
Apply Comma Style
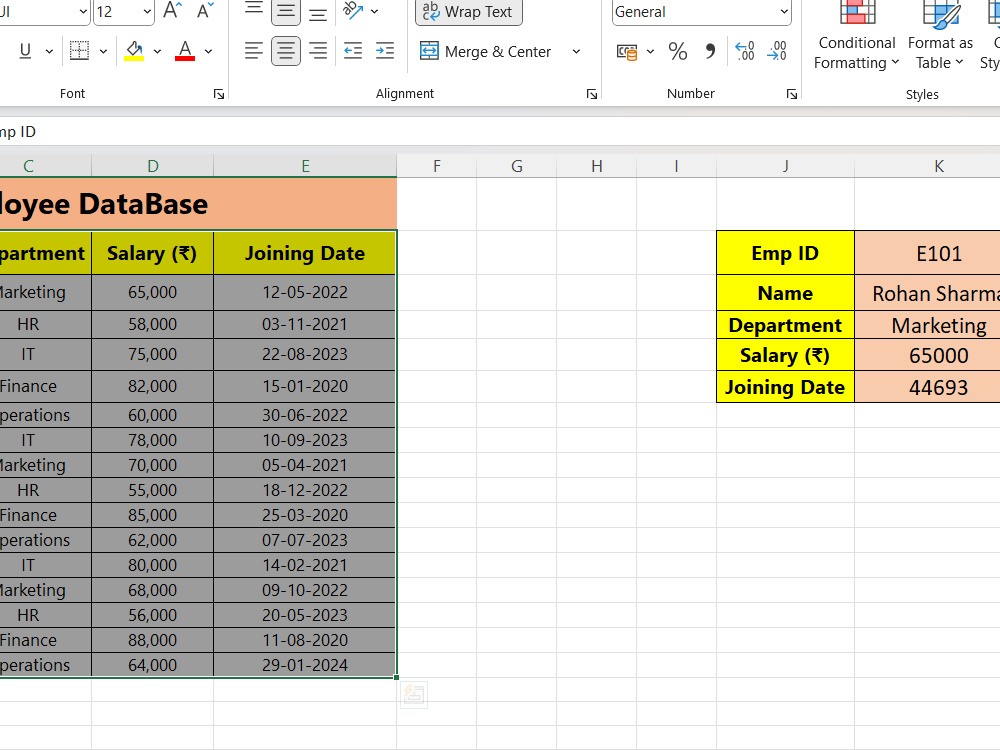click(x=710, y=52)
